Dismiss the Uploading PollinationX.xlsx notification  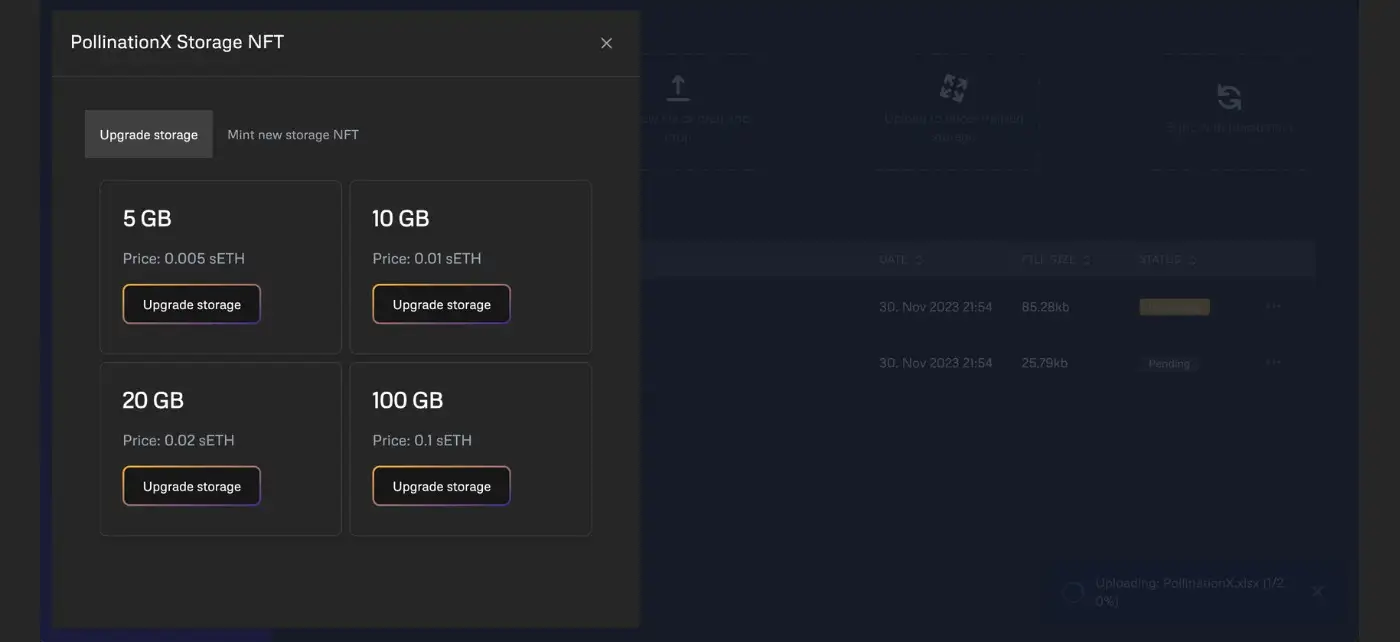[1317, 591]
